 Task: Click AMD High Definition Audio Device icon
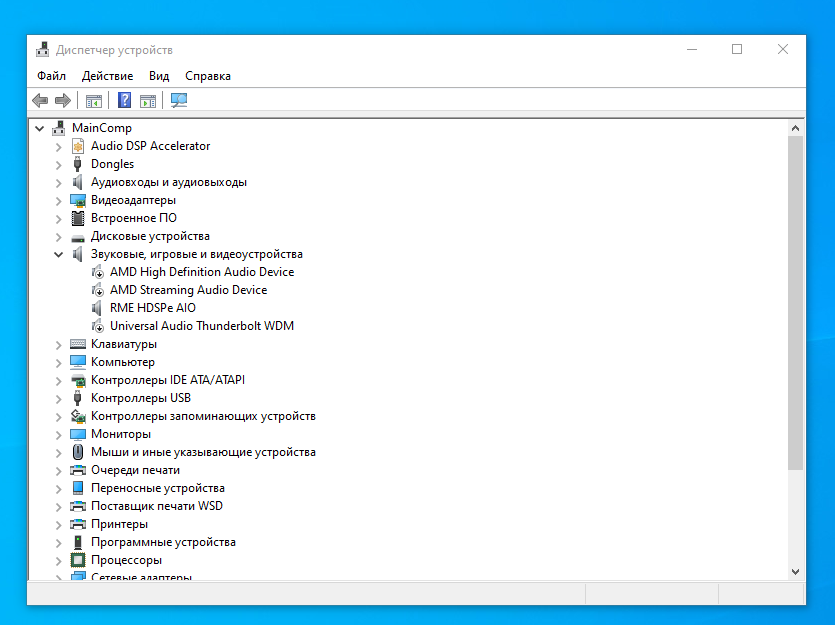97,272
